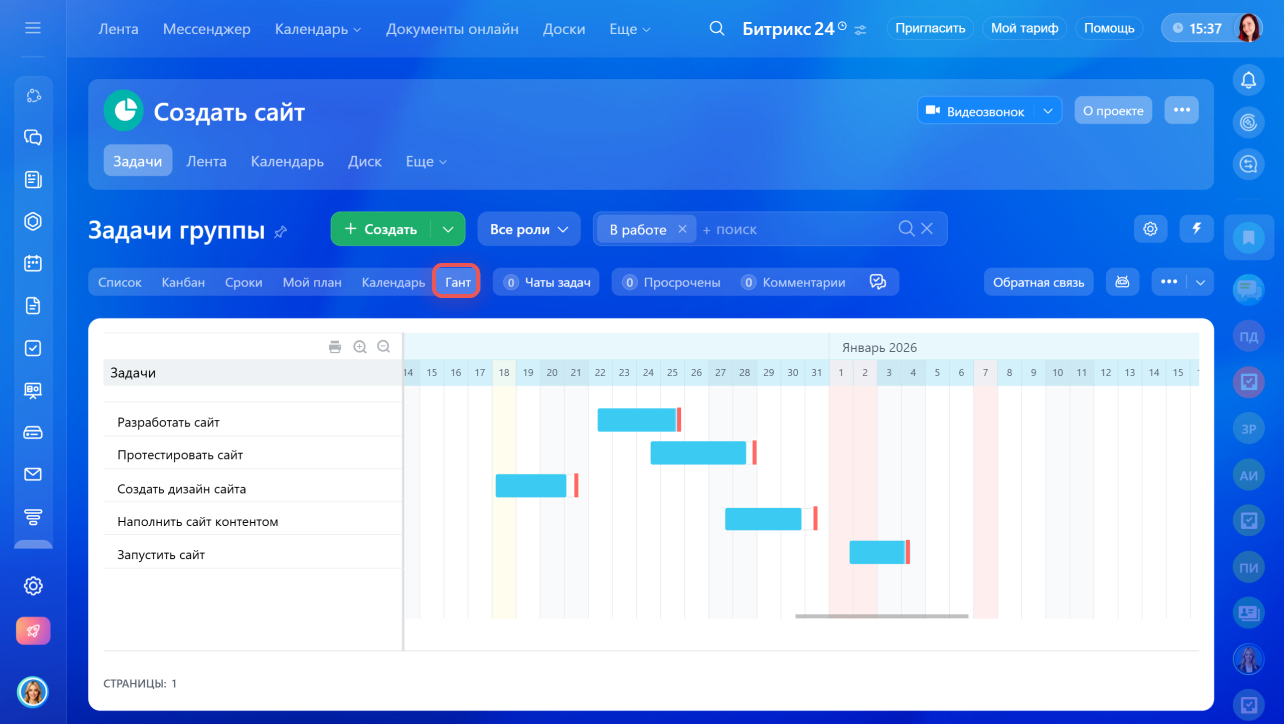Click the О проекте button
The width and height of the screenshot is (1284, 724).
point(1112,111)
